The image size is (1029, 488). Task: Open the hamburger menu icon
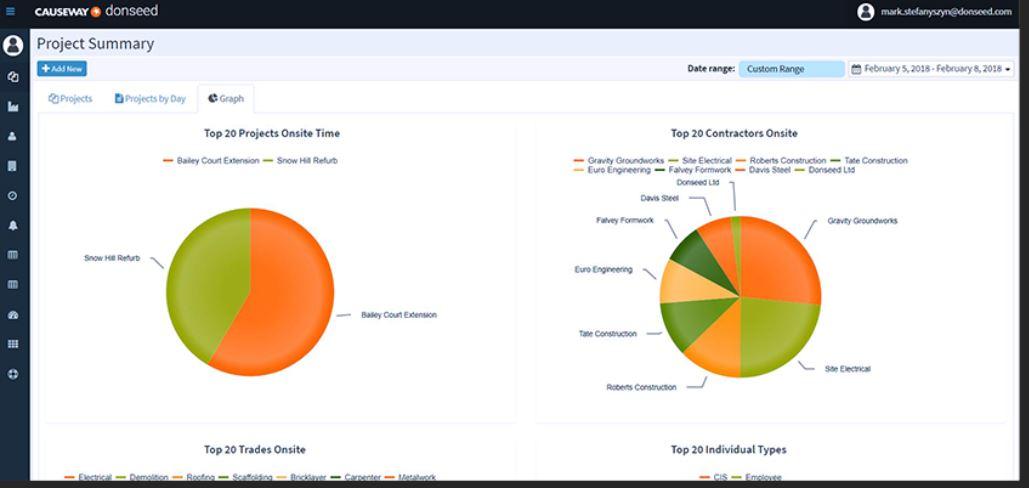tap(10, 11)
